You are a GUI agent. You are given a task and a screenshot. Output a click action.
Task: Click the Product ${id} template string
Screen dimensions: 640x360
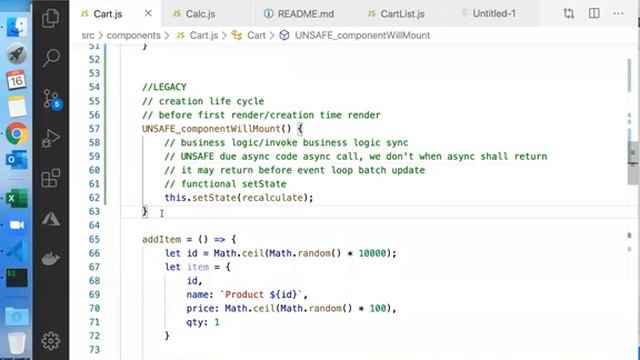point(261,294)
